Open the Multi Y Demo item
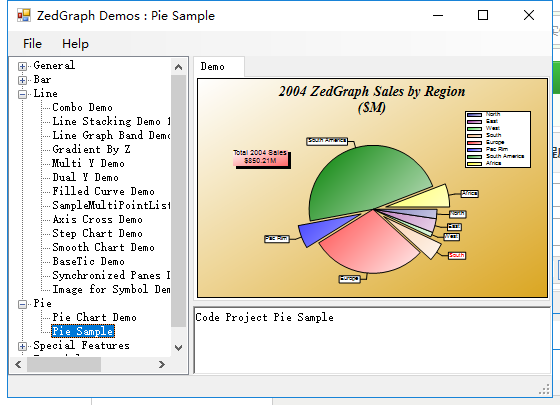 point(88,164)
